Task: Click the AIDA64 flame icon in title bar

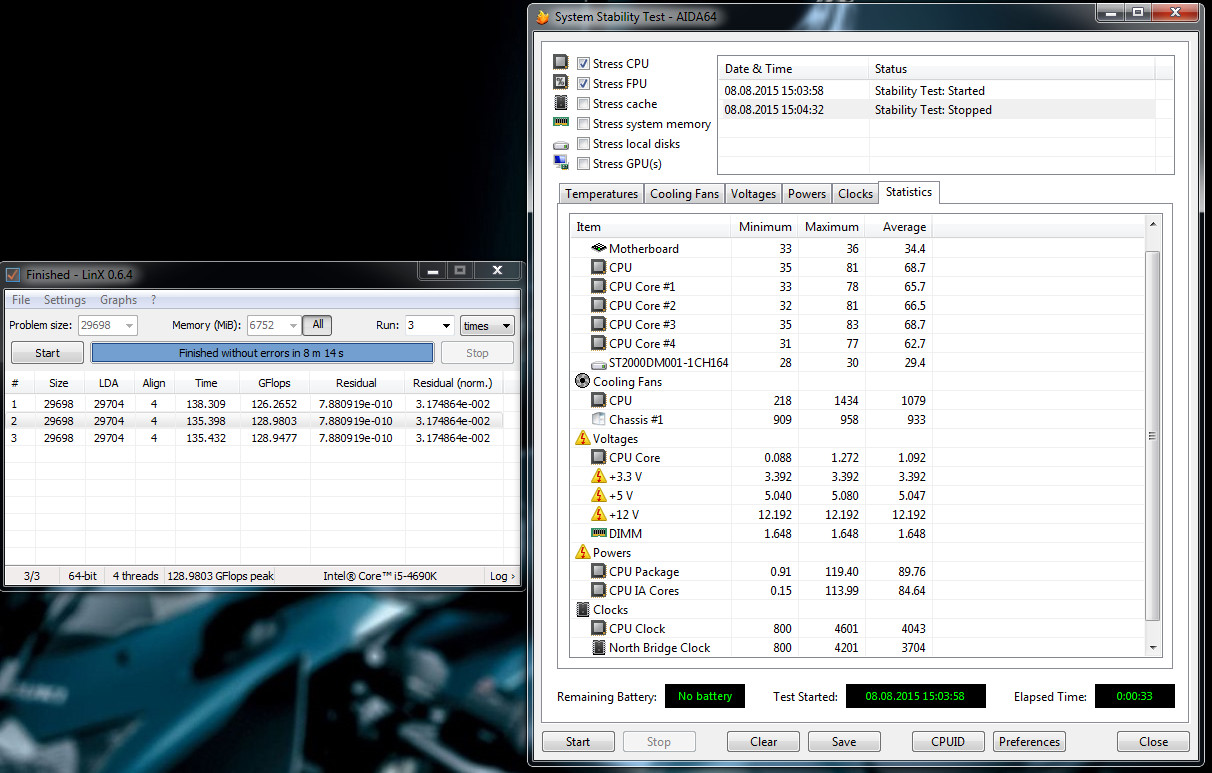Action: pos(542,16)
